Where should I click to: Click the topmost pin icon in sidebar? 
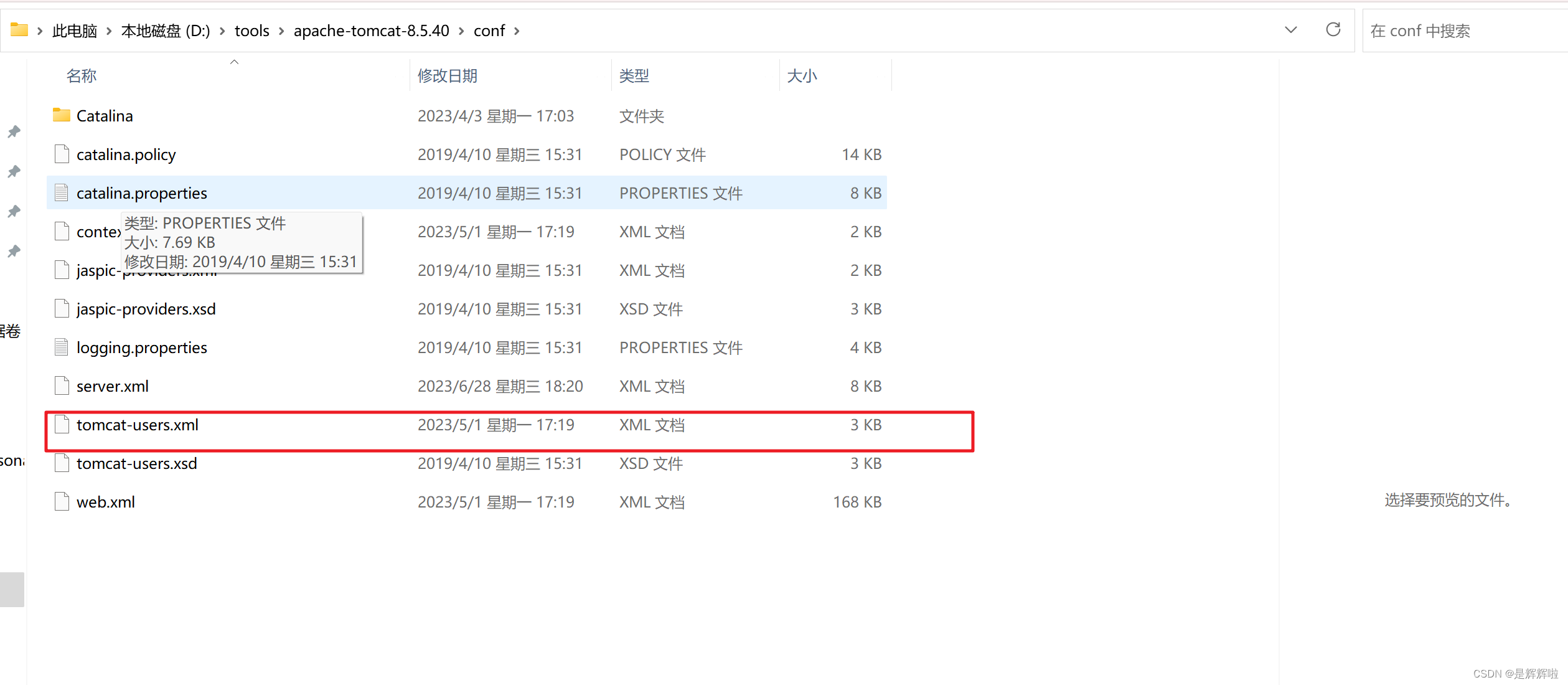(x=14, y=131)
